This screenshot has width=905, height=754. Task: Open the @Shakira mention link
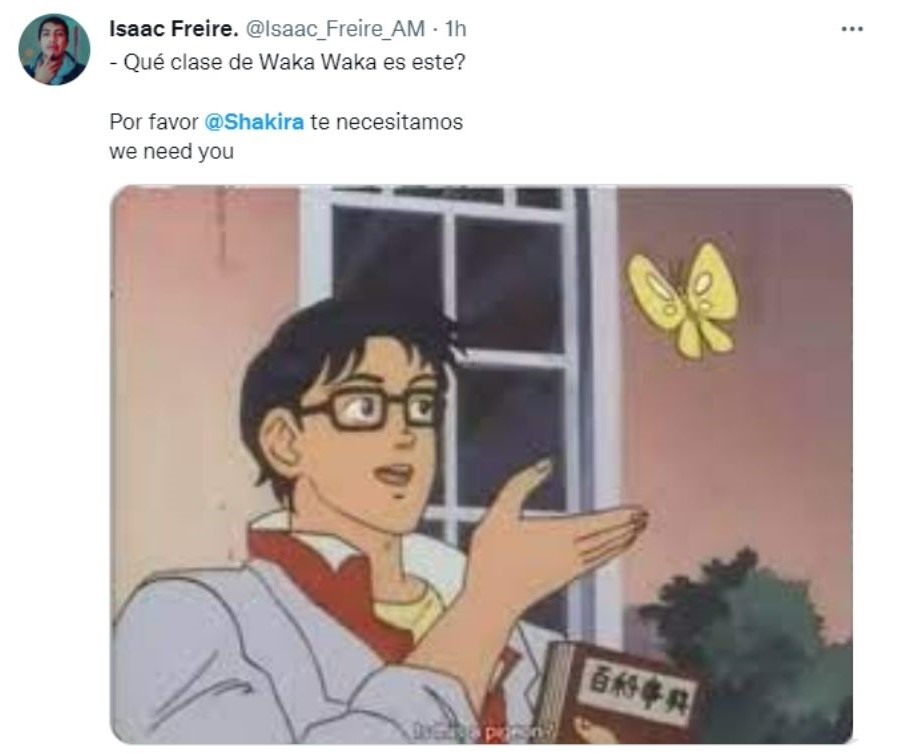tap(254, 122)
